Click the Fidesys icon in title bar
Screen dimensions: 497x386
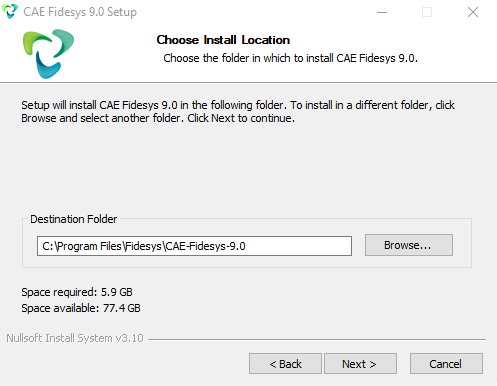pos(10,11)
